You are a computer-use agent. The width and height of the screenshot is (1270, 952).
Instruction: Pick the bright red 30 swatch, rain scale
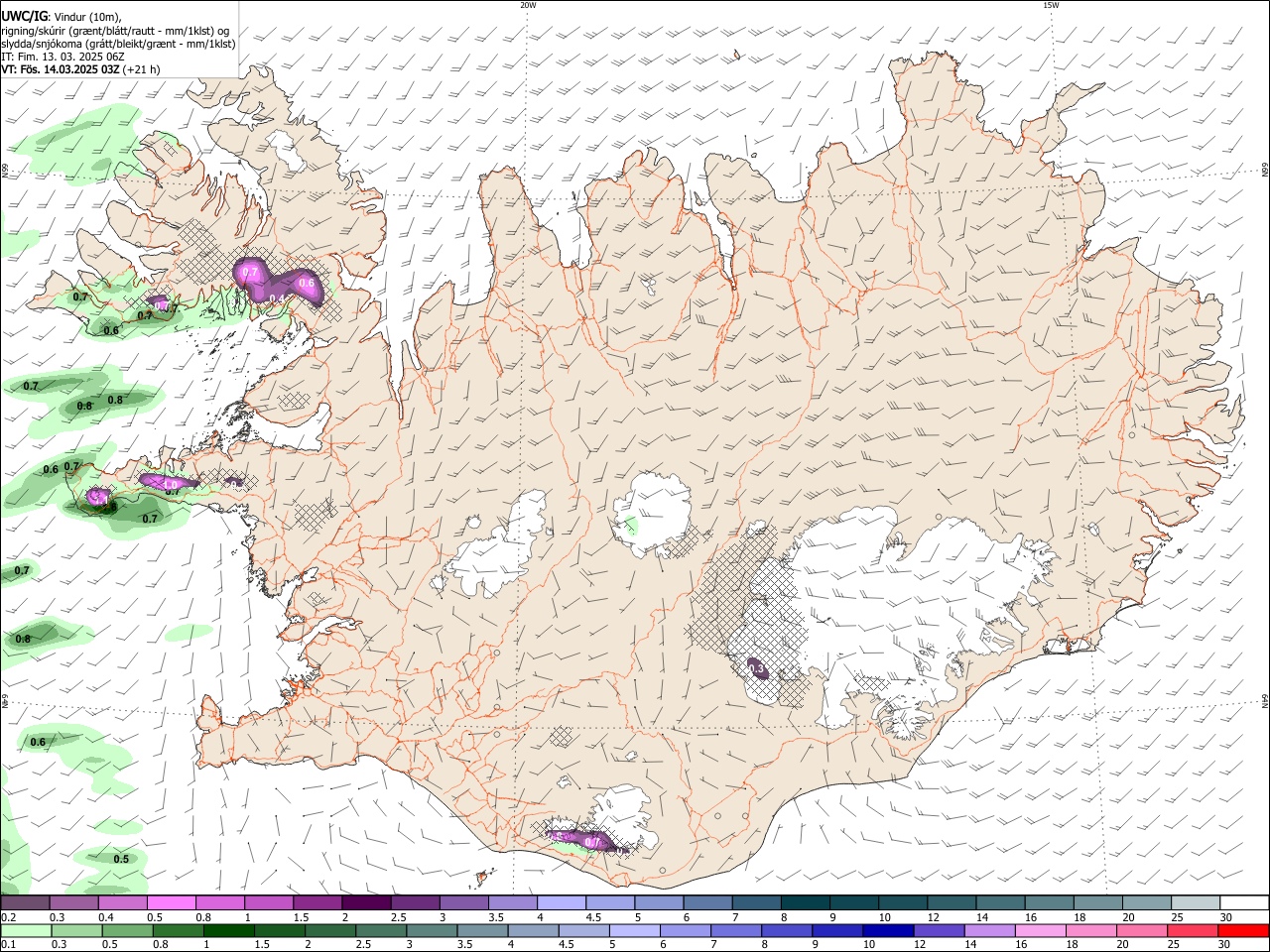click(1244, 930)
